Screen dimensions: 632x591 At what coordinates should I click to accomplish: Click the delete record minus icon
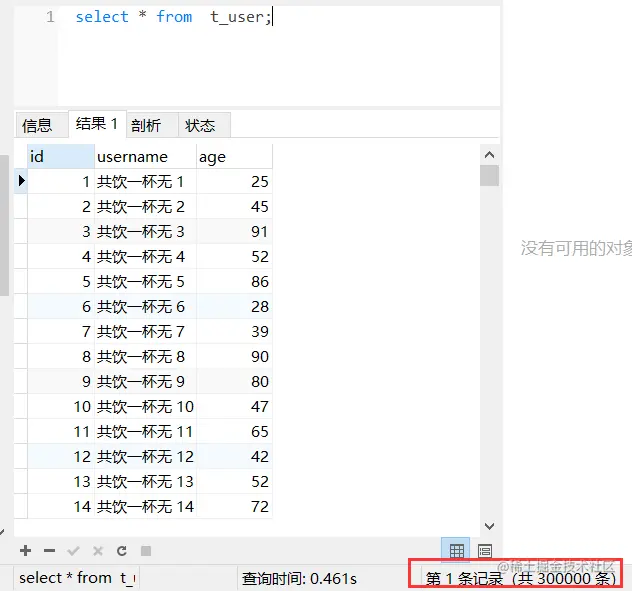pyautogui.click(x=49, y=550)
